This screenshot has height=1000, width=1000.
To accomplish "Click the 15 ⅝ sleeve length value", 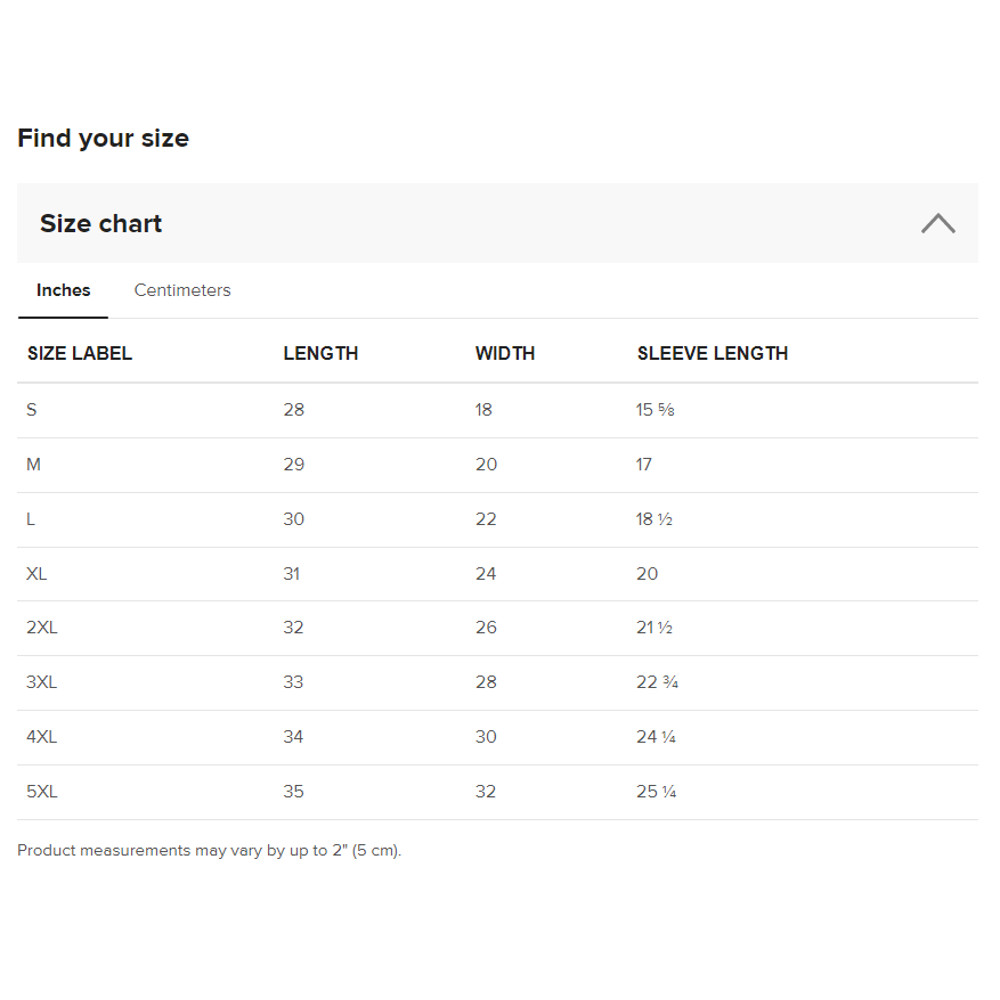I will (x=655, y=410).
